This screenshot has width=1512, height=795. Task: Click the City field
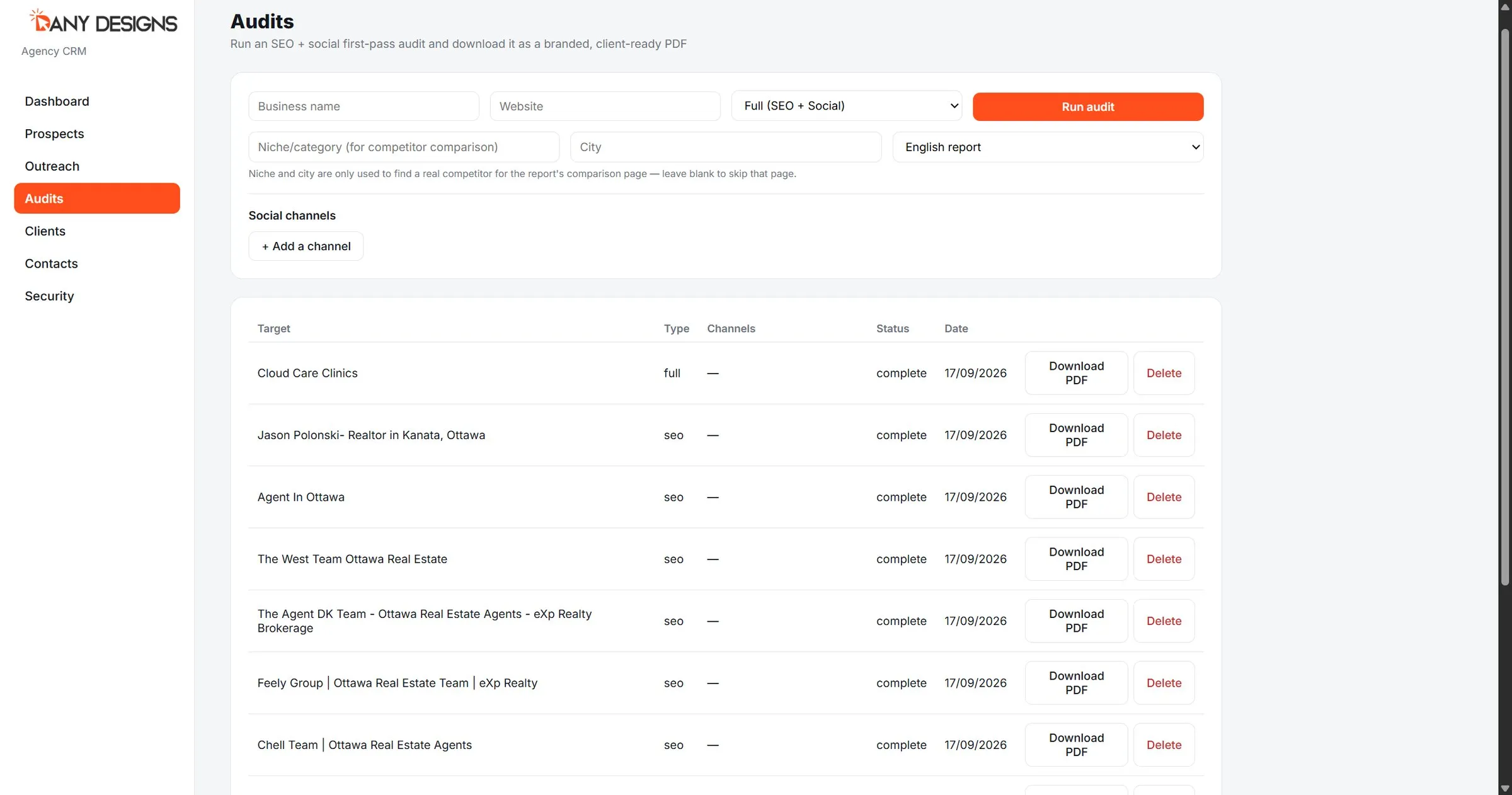[726, 147]
